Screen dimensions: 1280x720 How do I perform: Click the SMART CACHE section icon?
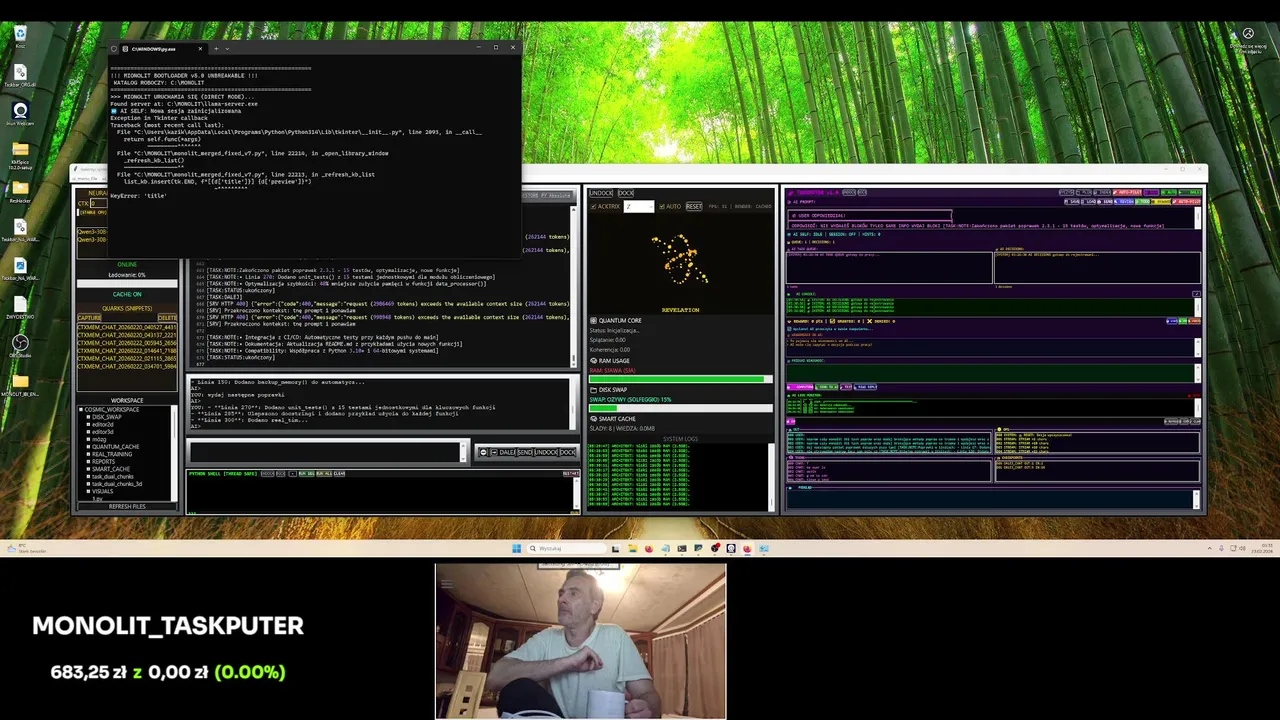pos(594,419)
